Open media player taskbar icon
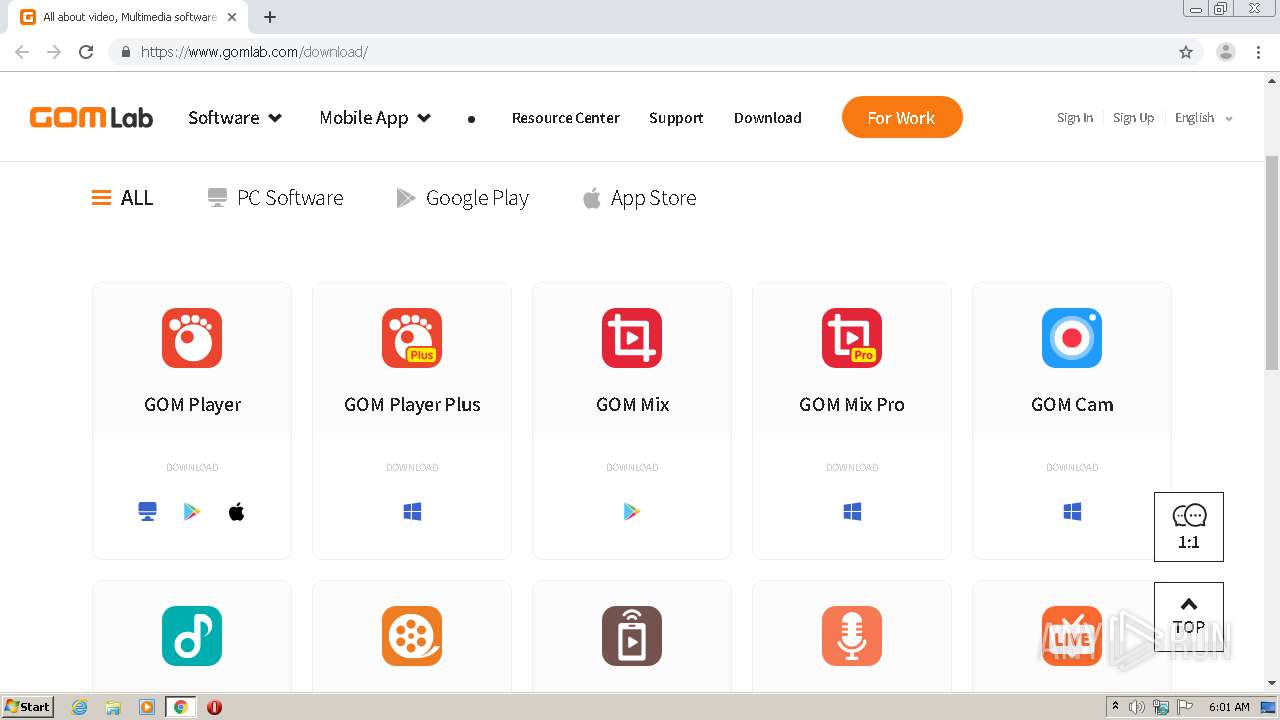 (147, 707)
